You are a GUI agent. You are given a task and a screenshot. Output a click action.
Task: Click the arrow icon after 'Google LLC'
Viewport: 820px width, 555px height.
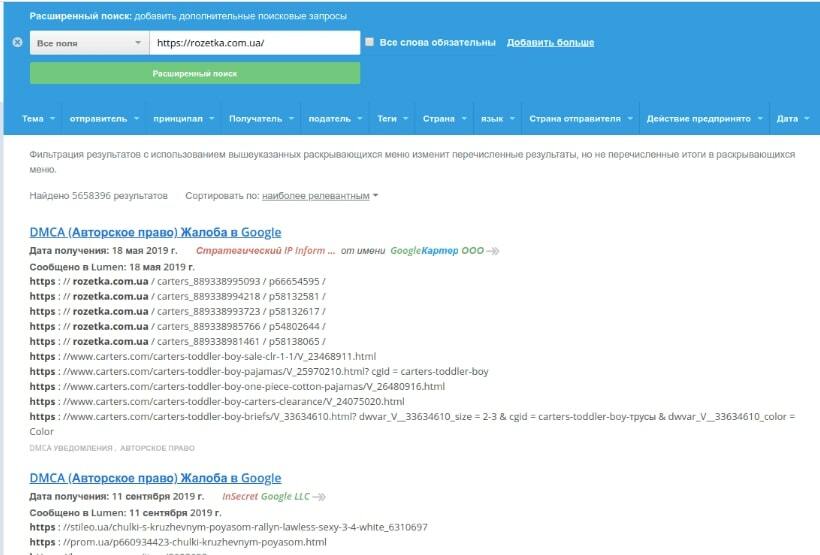pos(319,497)
